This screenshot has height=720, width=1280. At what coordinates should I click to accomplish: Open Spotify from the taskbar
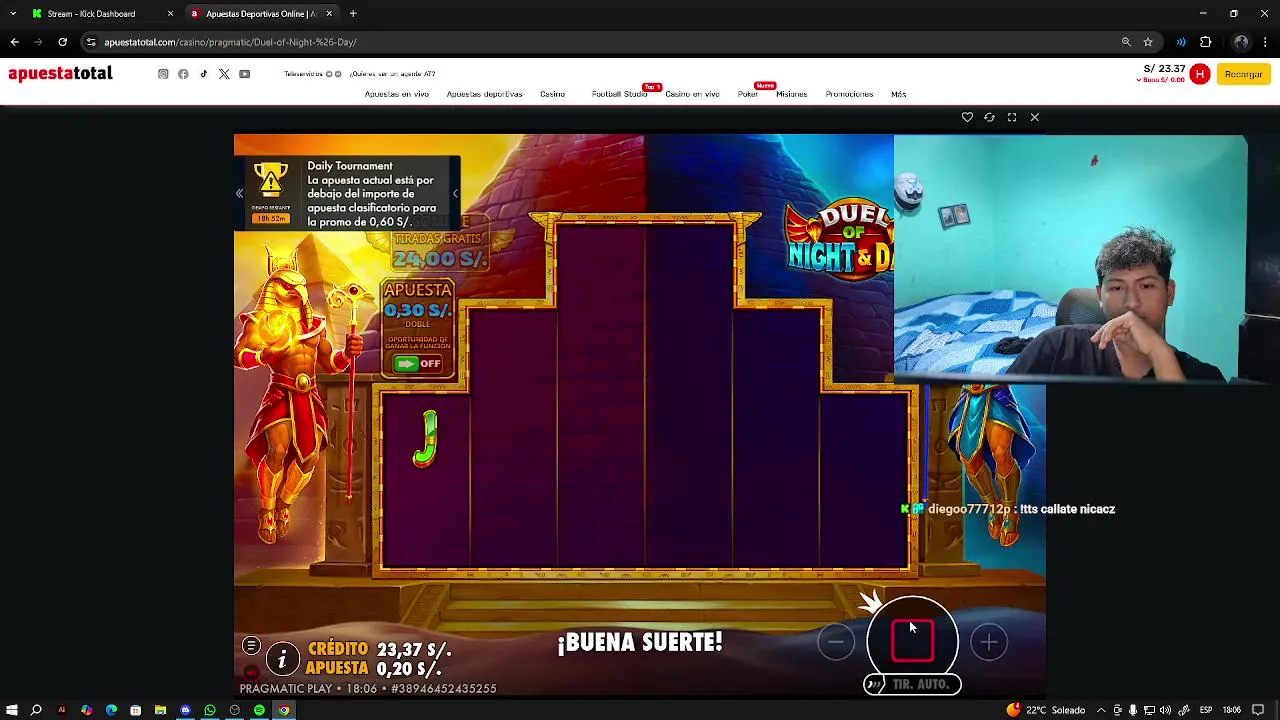coord(259,710)
